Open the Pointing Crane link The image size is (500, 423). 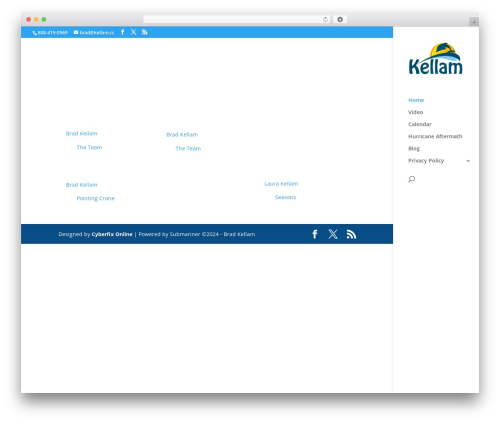pos(96,198)
